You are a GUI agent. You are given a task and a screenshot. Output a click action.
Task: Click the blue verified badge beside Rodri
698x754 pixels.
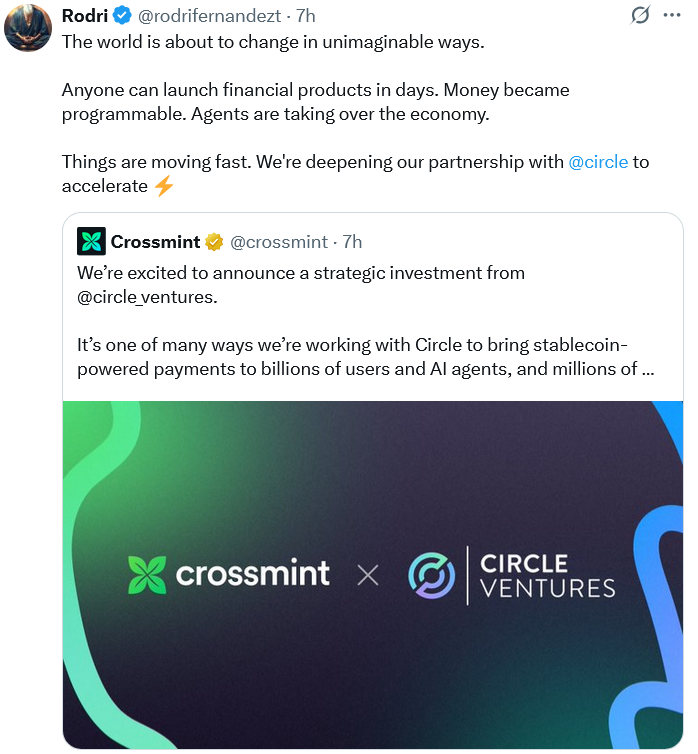point(121,16)
